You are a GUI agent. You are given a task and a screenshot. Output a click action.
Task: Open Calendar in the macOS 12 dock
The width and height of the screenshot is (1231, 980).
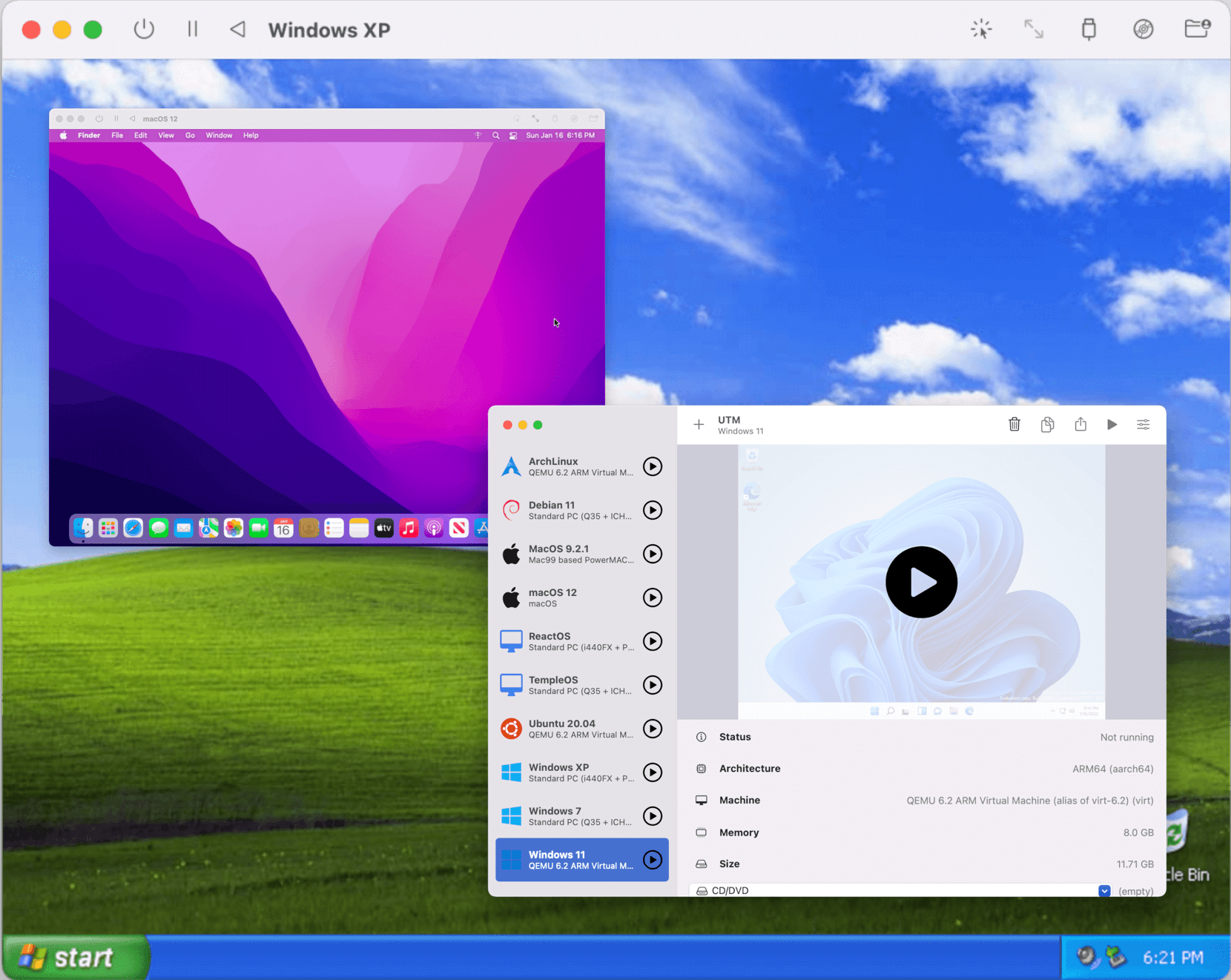283,528
